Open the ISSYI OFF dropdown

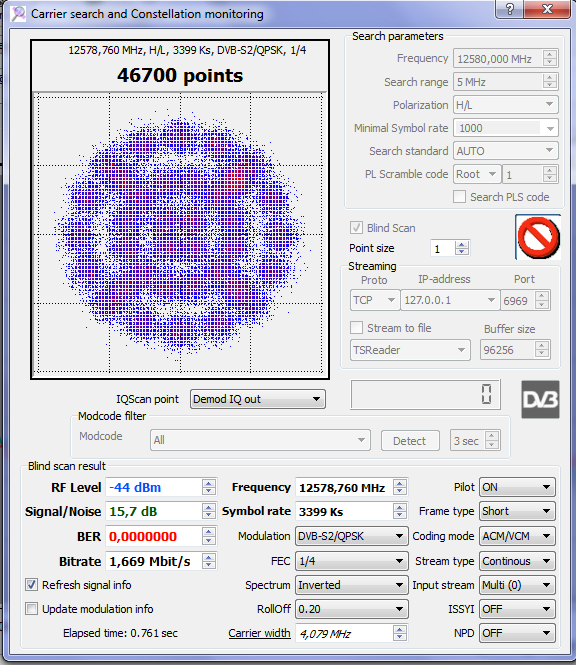pyautogui.click(x=517, y=609)
